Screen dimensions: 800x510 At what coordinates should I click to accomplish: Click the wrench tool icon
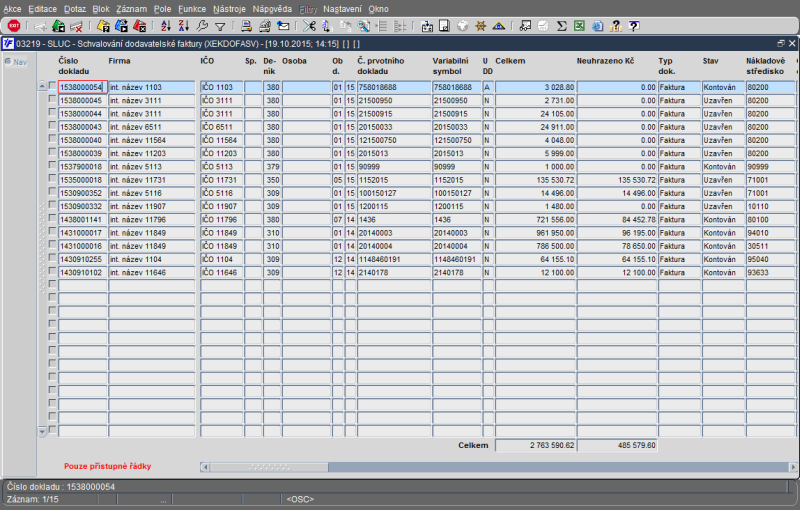[x=202, y=26]
